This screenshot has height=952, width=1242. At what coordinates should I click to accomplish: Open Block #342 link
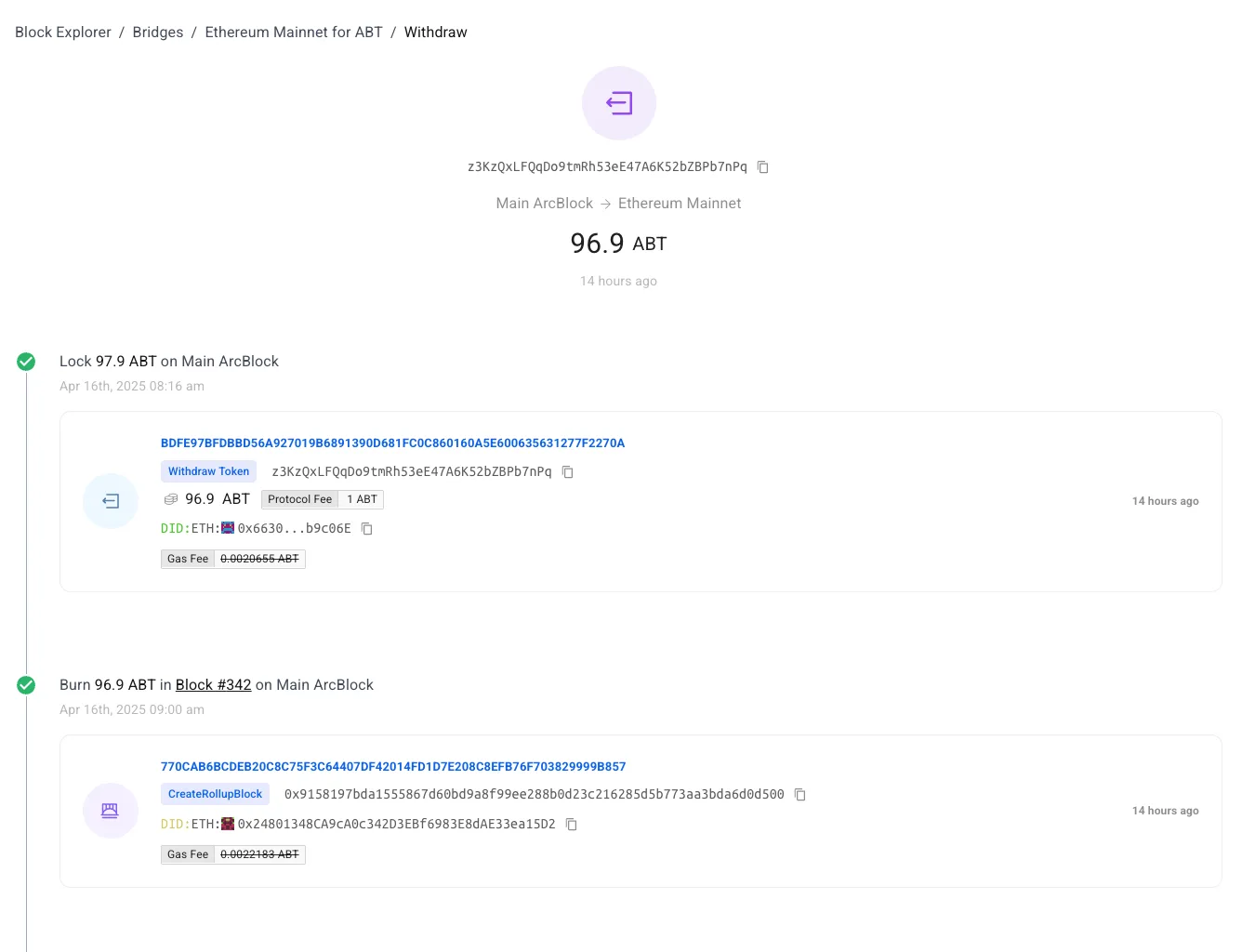click(x=214, y=685)
